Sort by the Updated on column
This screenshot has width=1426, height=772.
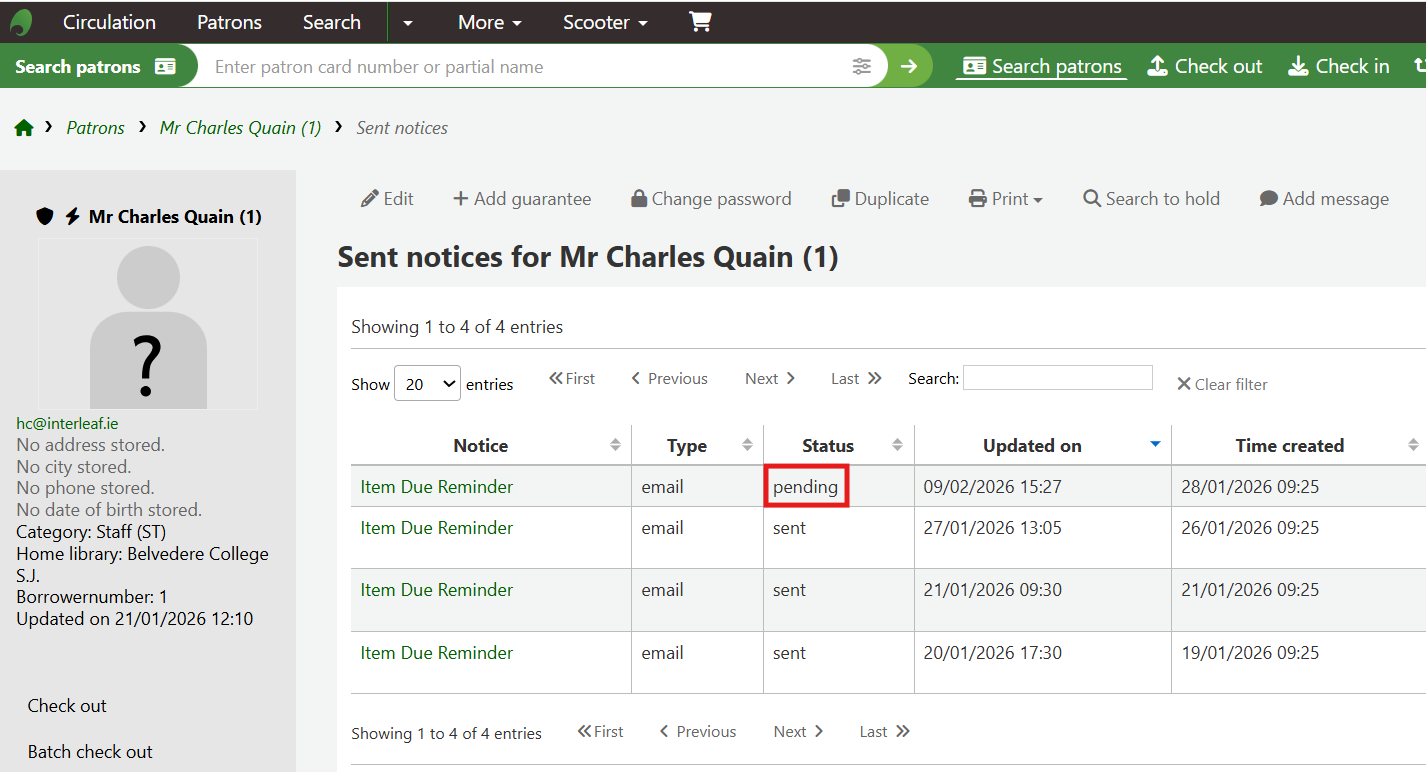click(1043, 445)
